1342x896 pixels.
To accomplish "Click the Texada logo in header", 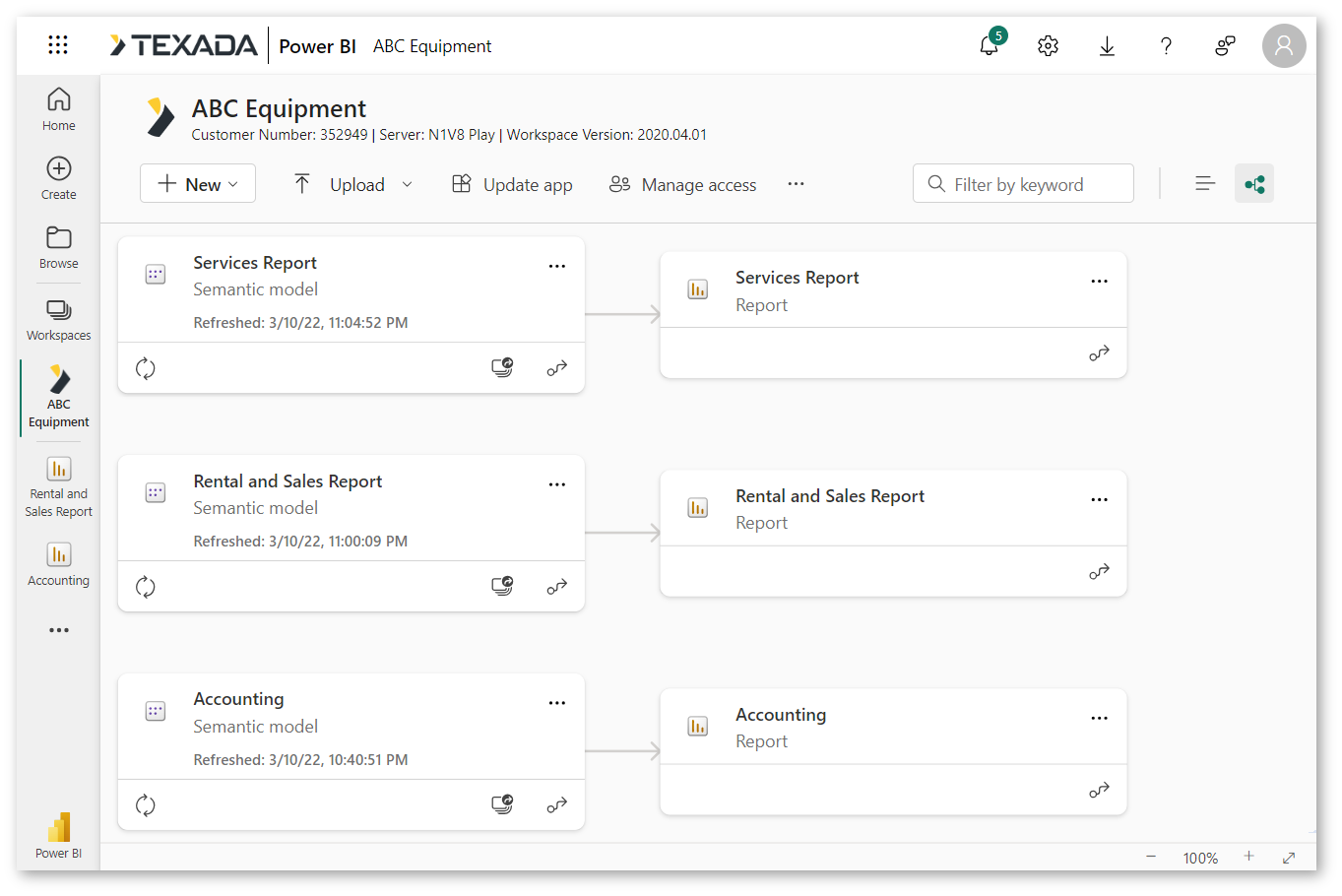I will coord(183,45).
